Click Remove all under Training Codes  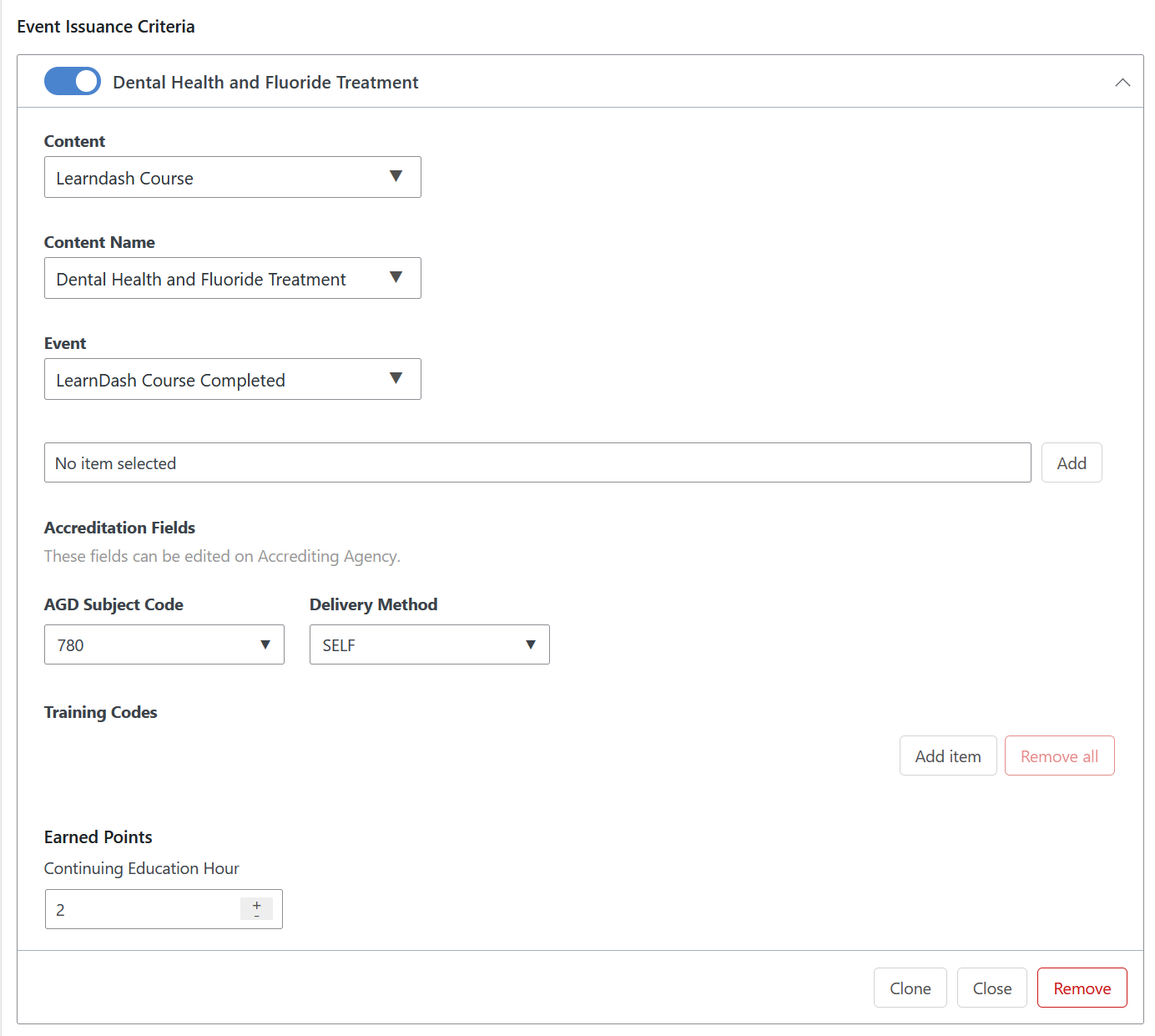(1059, 756)
